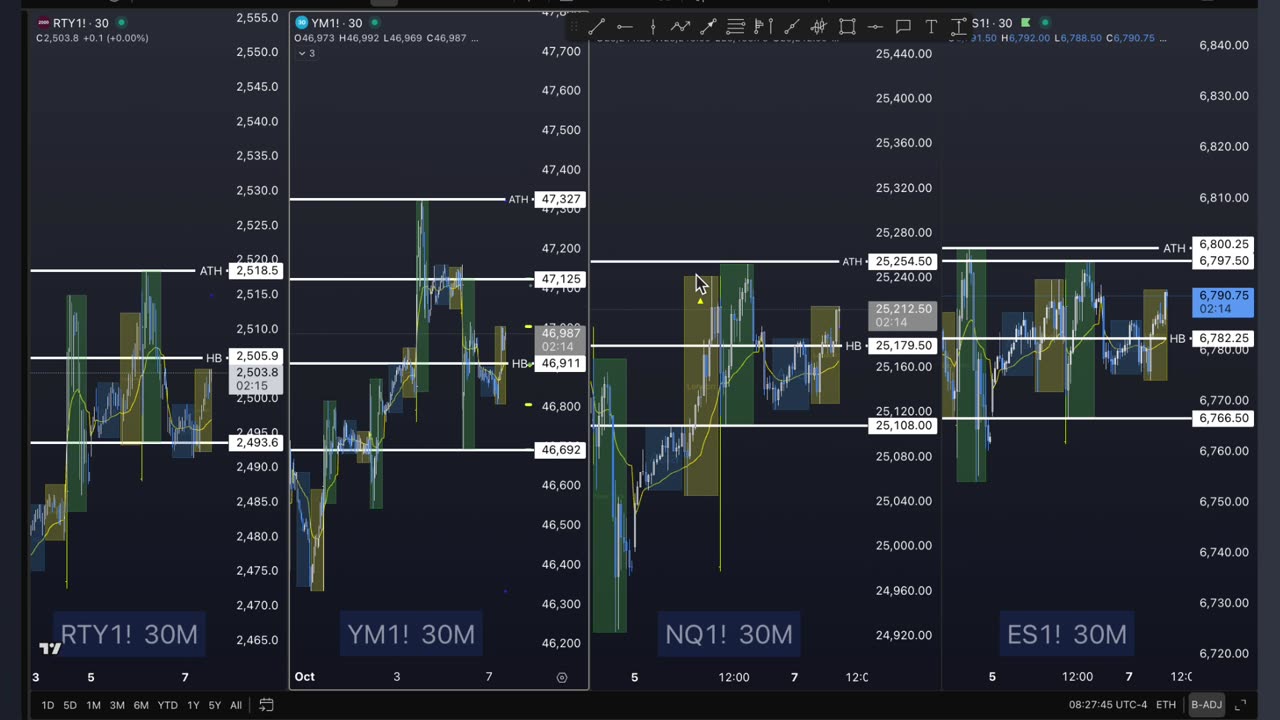This screenshot has height=720, width=1280.
Task: Select the volume profile drawing tool
Action: [763, 27]
